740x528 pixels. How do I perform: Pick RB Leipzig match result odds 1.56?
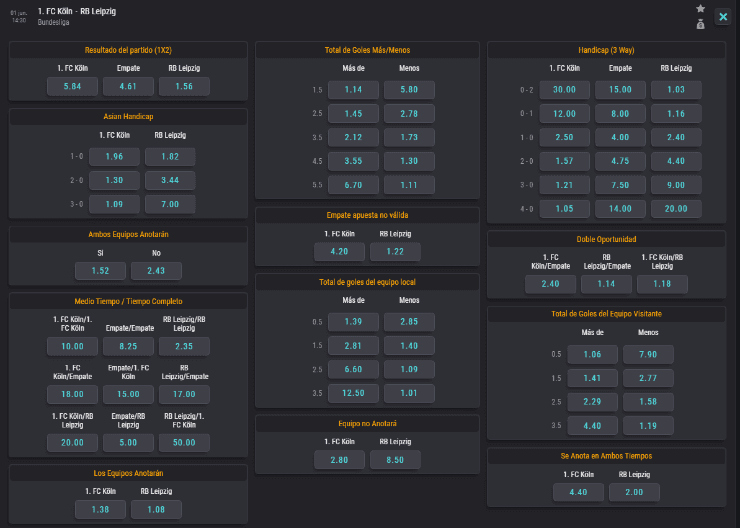pyautogui.click(x=184, y=86)
